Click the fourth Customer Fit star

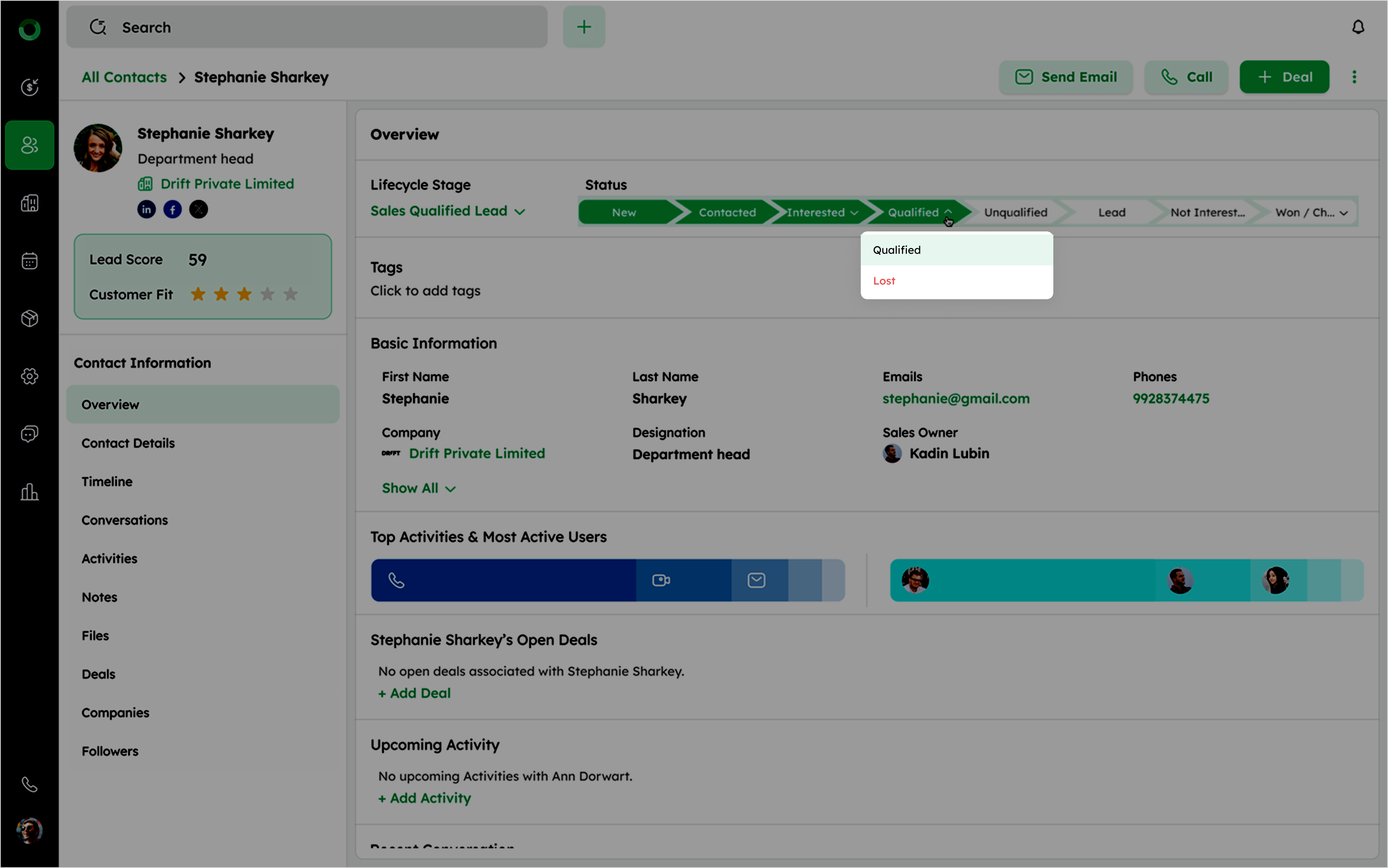(x=268, y=295)
